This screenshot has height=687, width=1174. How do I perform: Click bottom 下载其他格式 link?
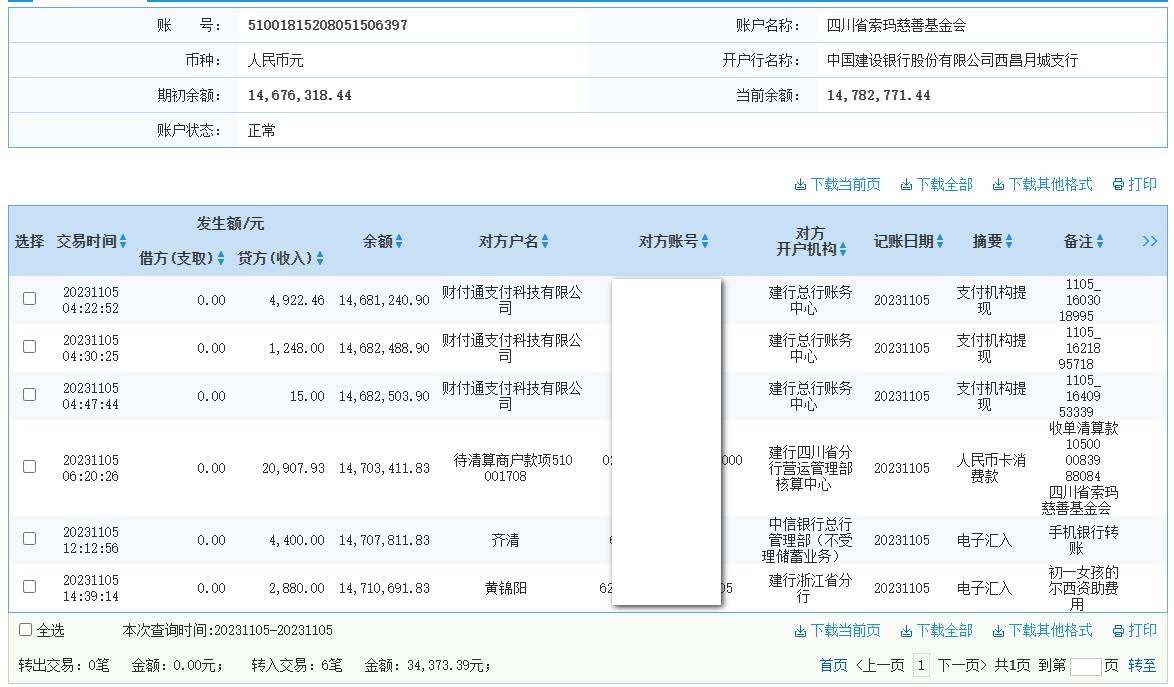(1042, 631)
